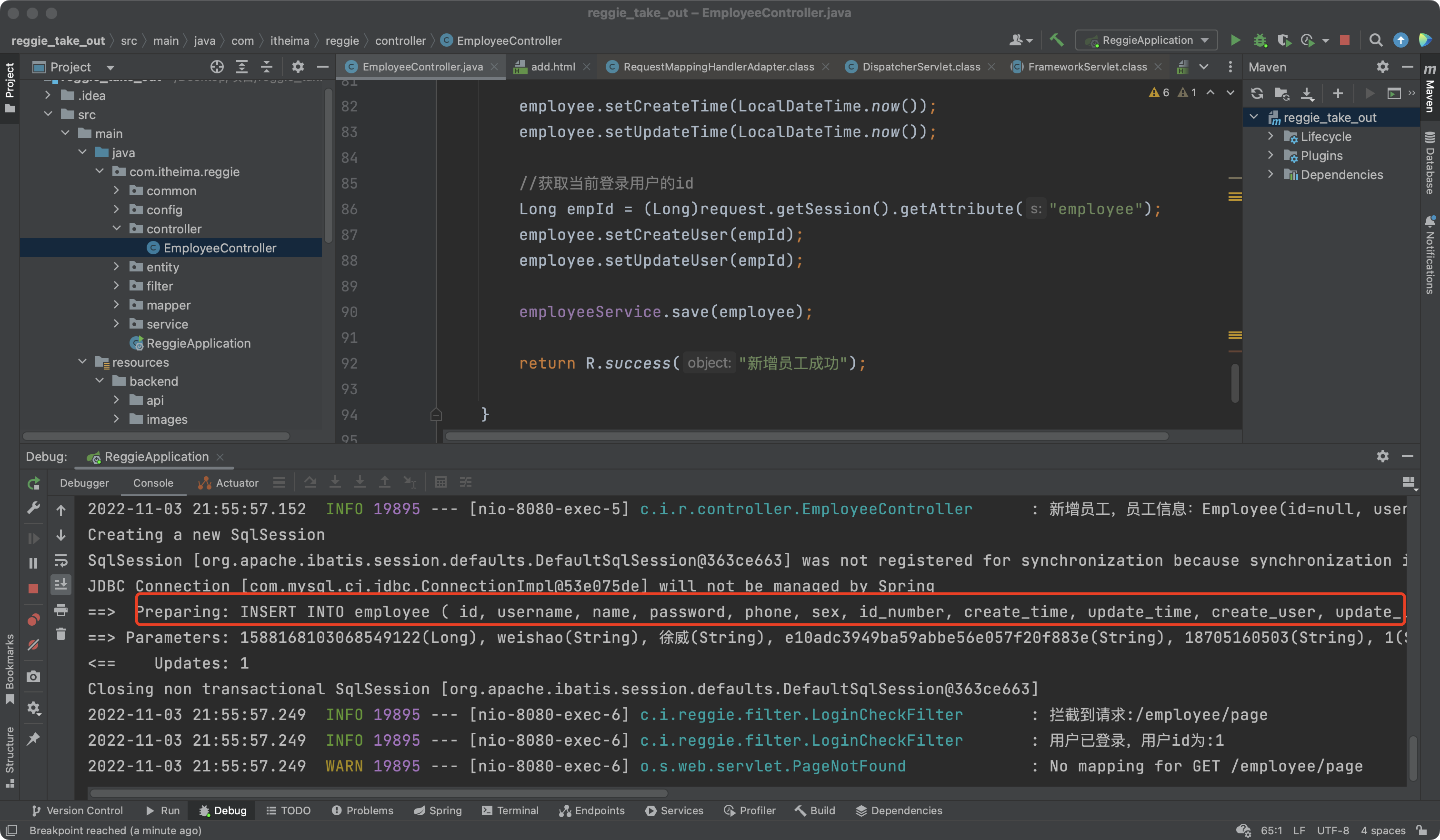The height and width of the screenshot is (840, 1440).
Task: Toggle soft-wrap in the console
Action: [x=61, y=560]
